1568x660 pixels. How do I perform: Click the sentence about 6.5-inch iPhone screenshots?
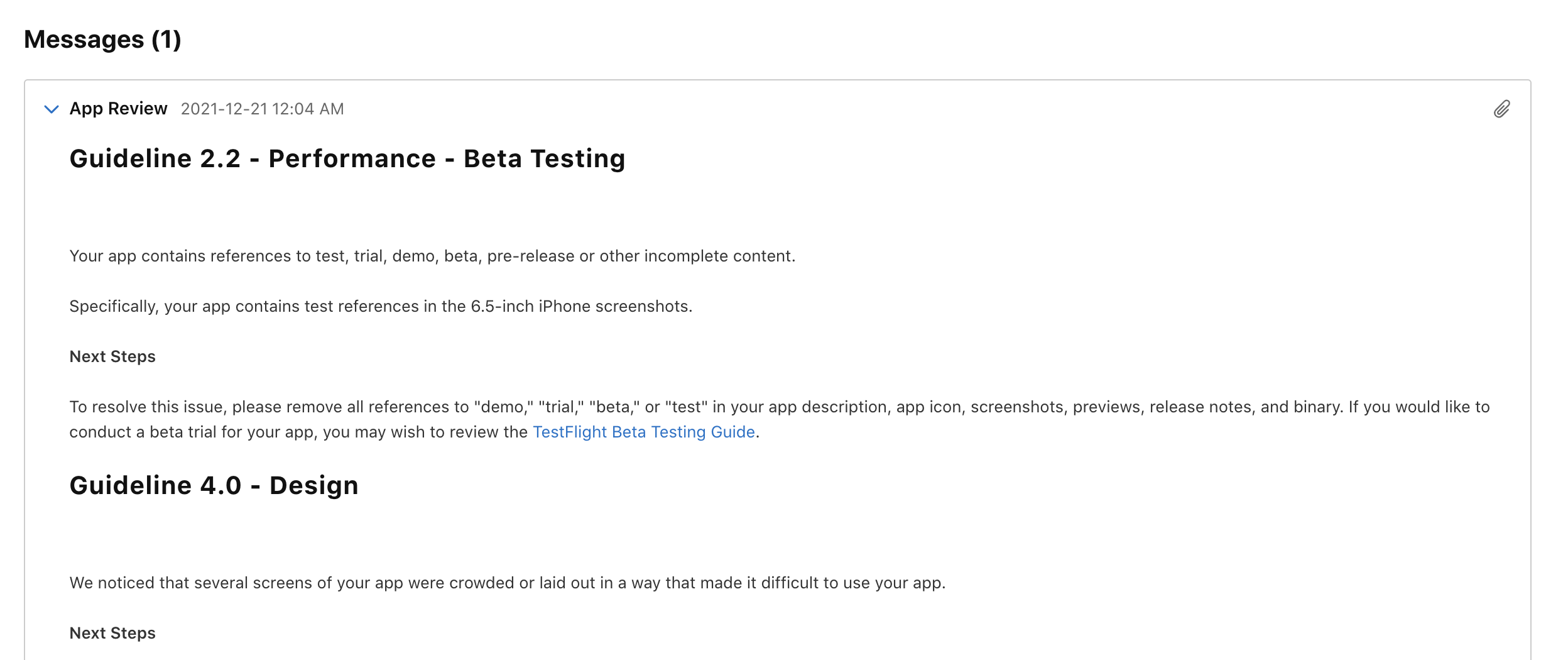[x=381, y=307]
